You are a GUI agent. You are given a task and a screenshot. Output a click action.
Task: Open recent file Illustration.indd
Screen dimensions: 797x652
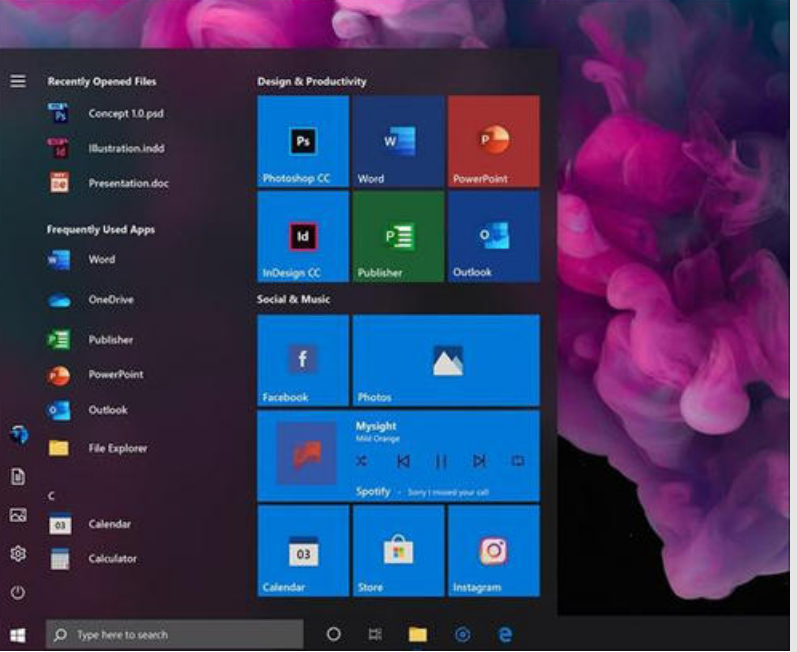(x=106, y=148)
